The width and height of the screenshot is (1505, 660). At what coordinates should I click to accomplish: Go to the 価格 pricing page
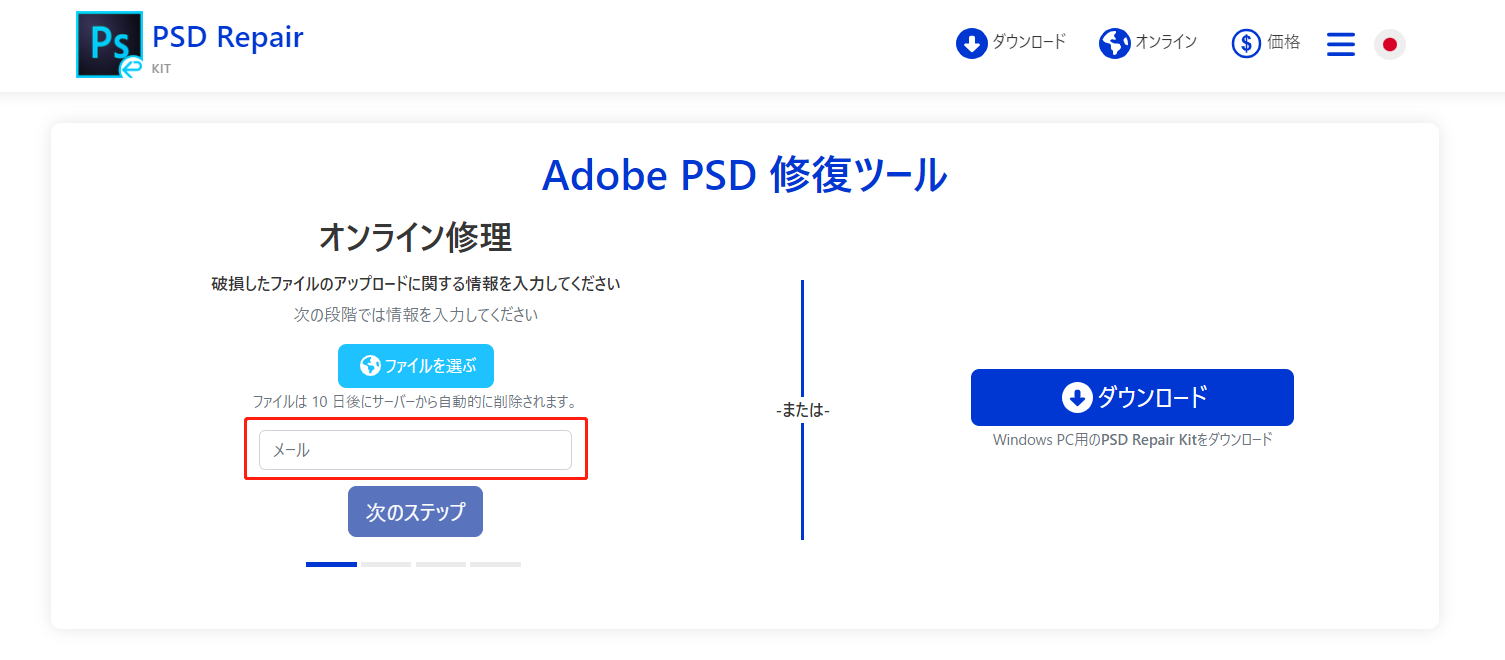1284,42
